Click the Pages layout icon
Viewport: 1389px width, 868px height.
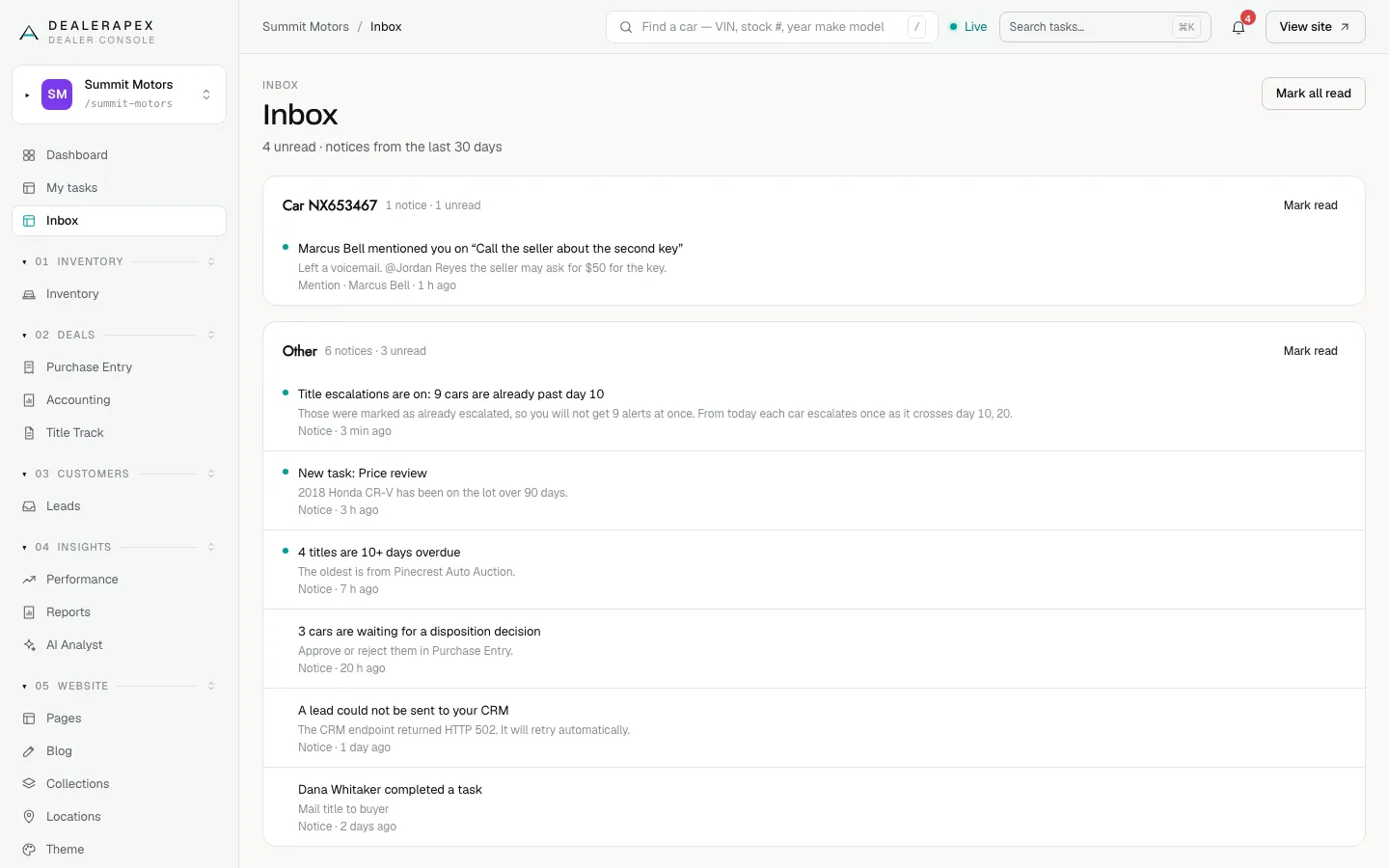coord(29,719)
